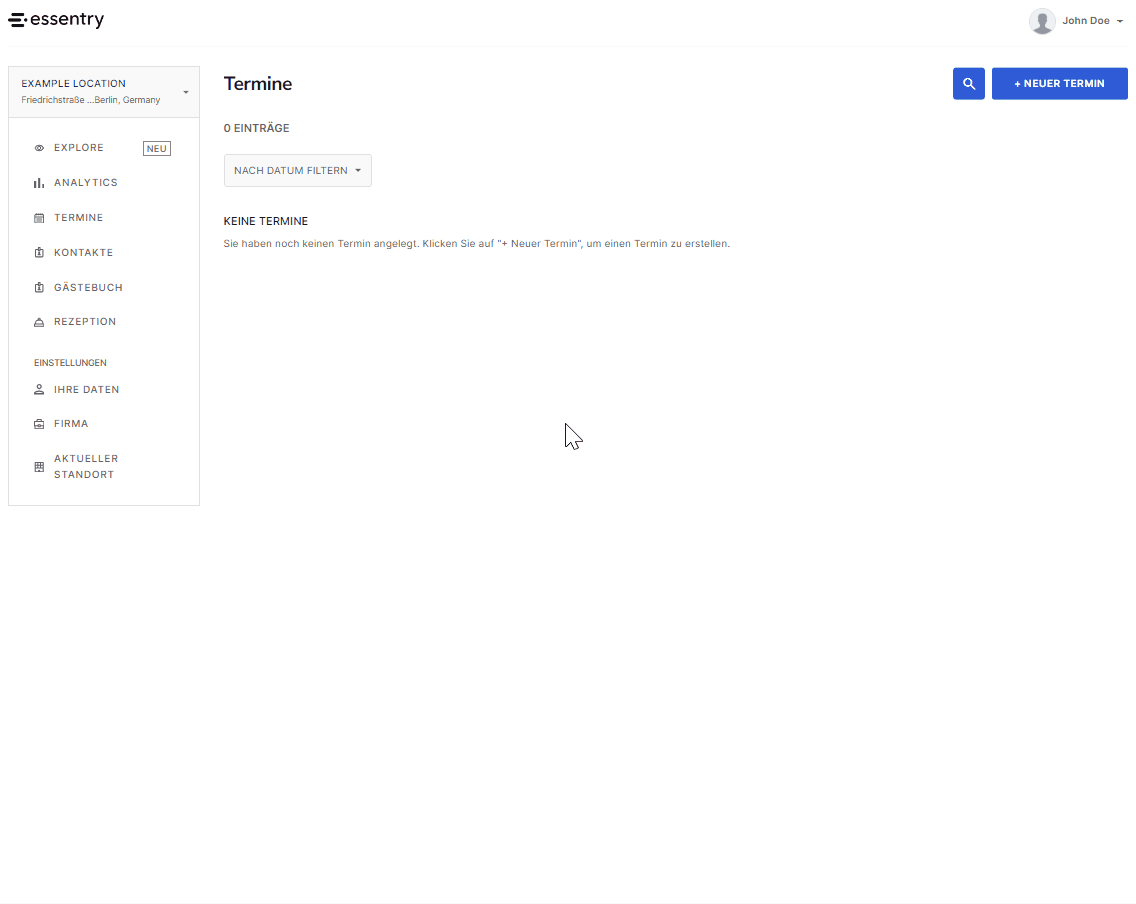The width and height of the screenshot is (1136, 904).
Task: Click John Doe avatar picture
Action: tap(1042, 21)
